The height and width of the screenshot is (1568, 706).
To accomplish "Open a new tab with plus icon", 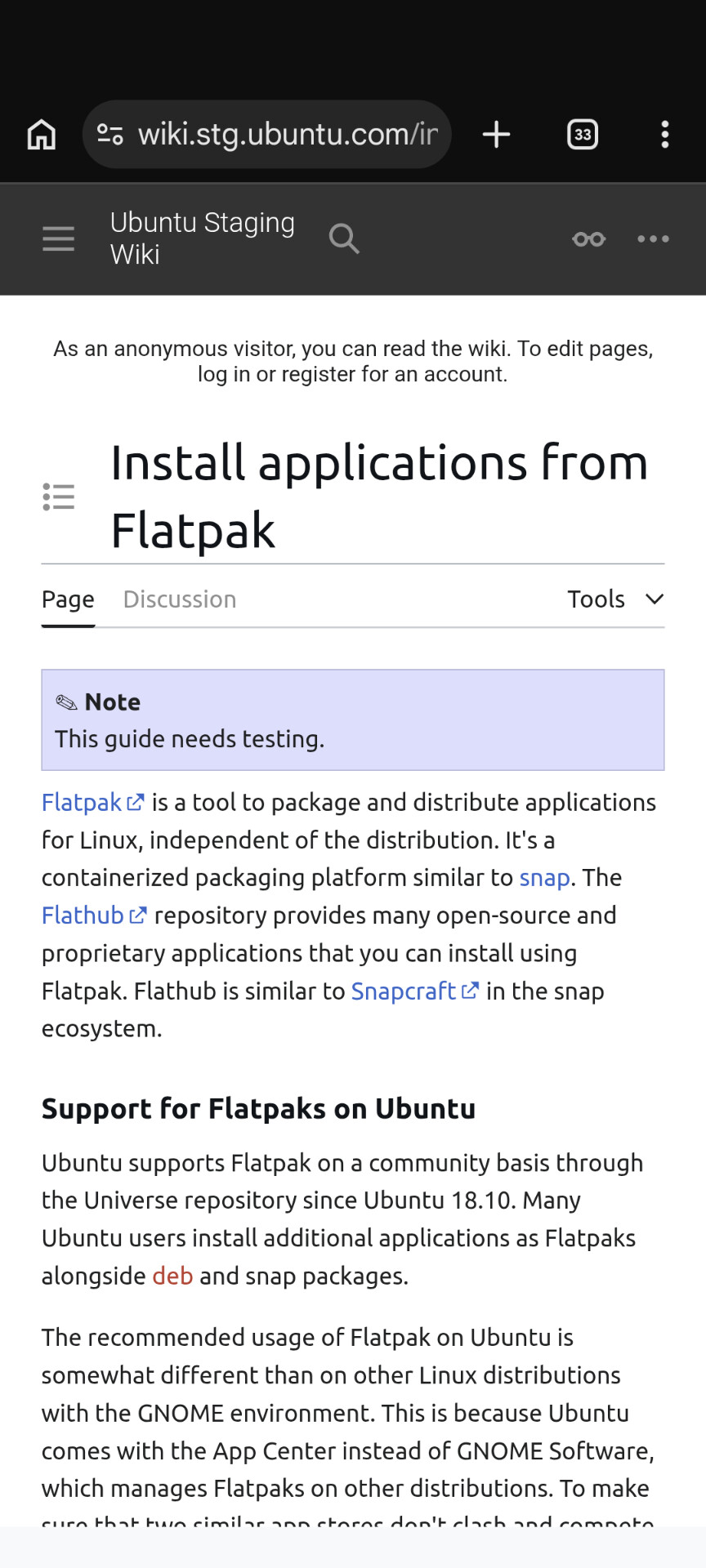I will (496, 135).
